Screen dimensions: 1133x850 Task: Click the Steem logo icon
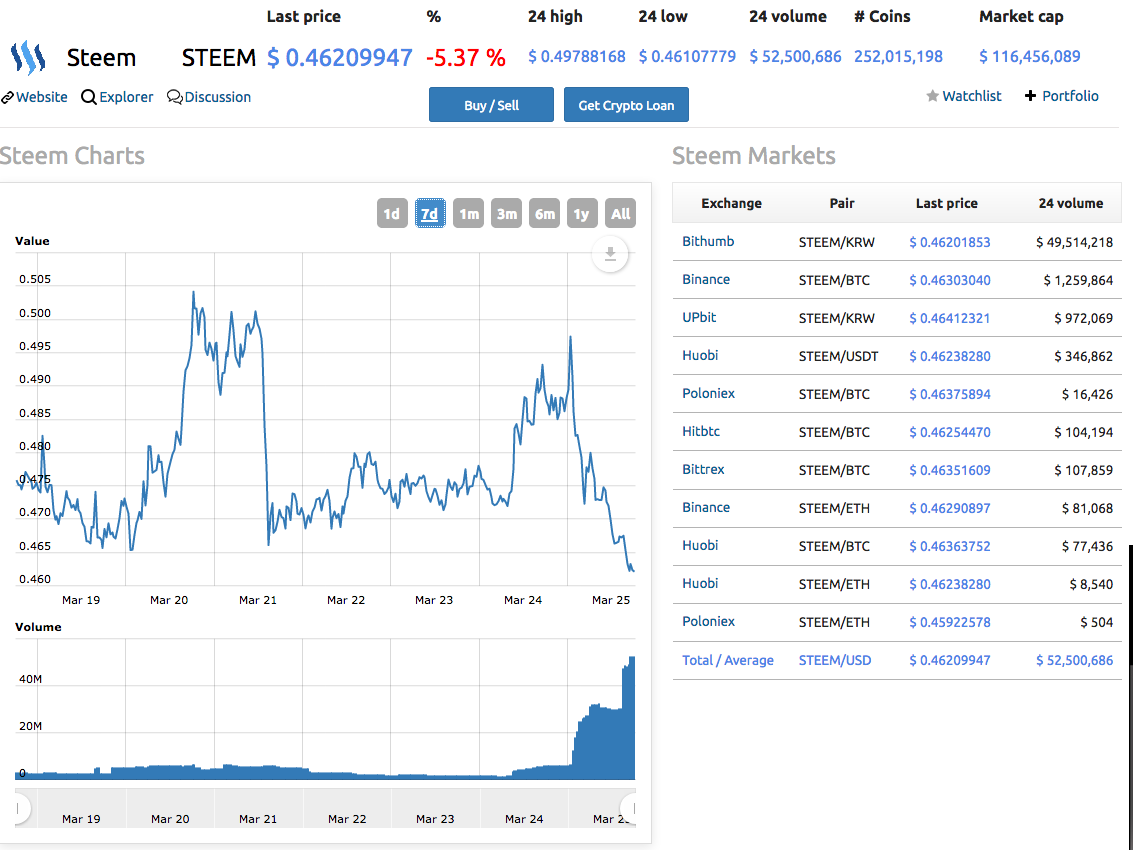(x=28, y=58)
